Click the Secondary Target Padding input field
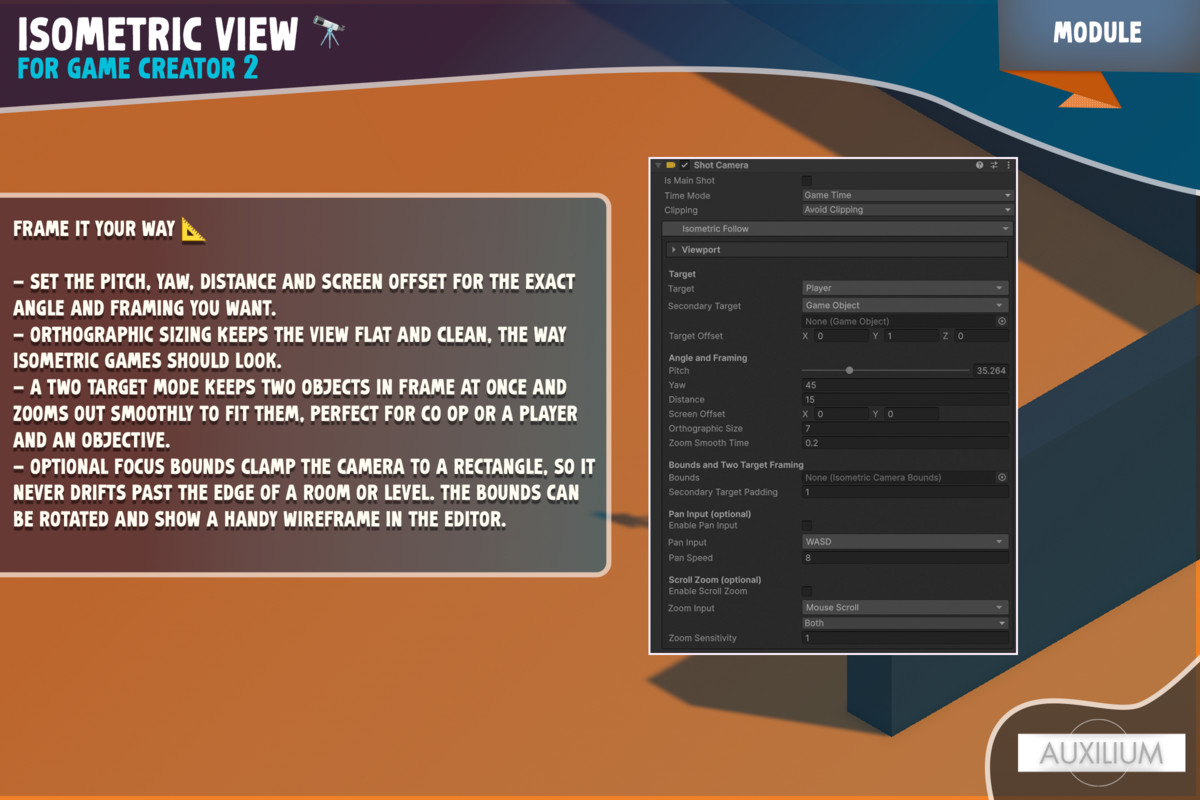The width and height of the screenshot is (1200, 800). [905, 492]
